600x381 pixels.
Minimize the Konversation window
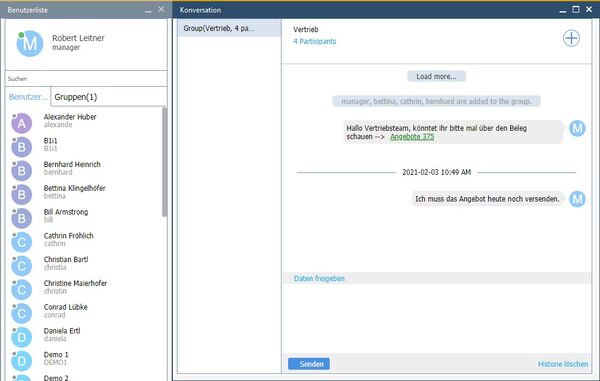[x=562, y=11]
